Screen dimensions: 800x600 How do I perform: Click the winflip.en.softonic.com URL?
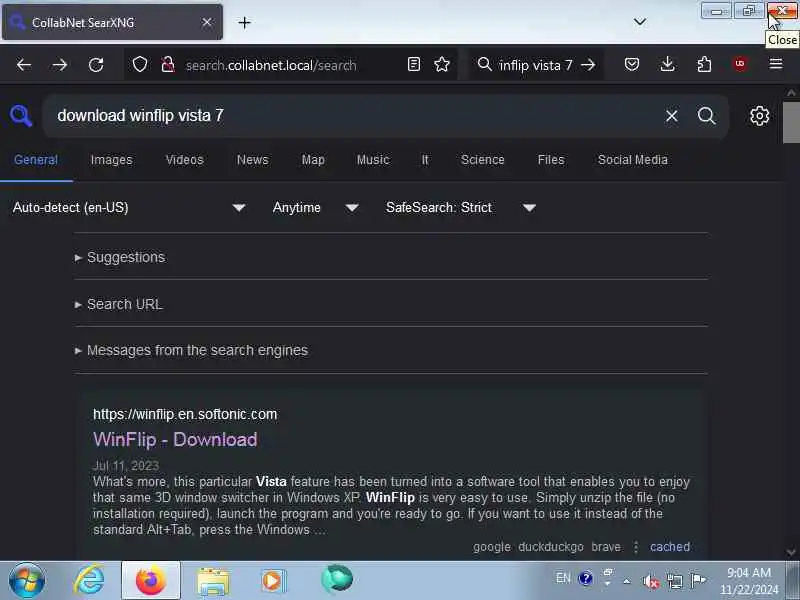pyautogui.click(x=185, y=414)
